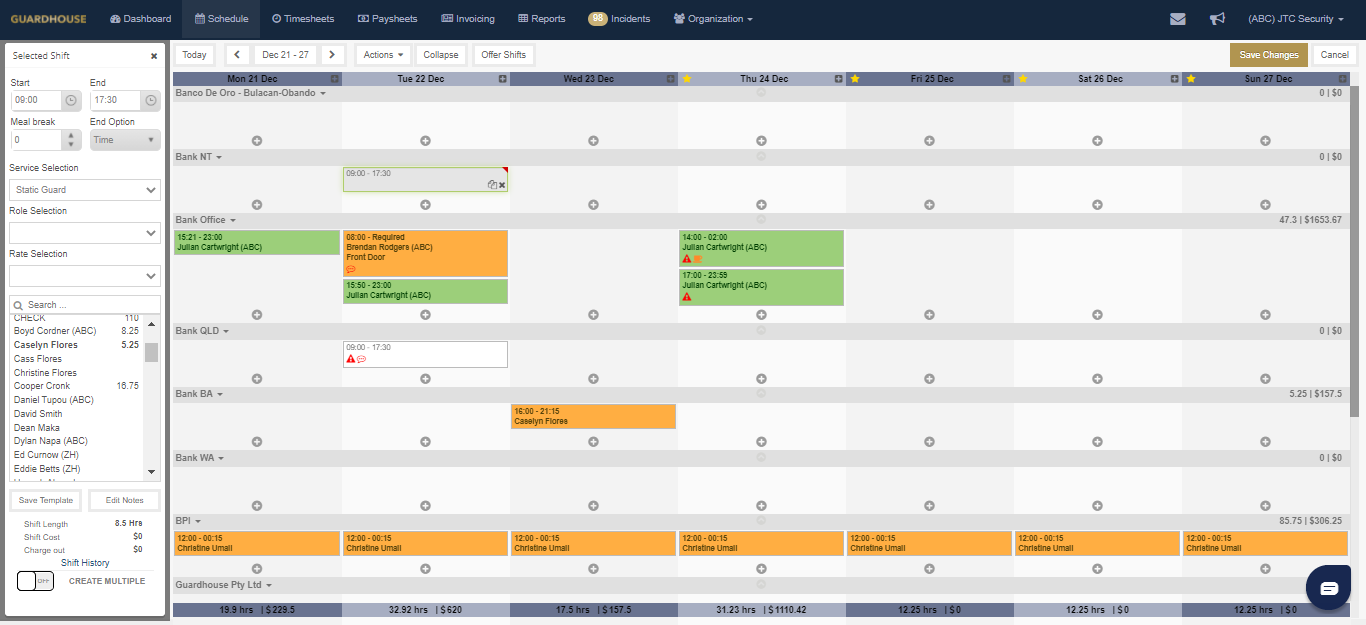The image size is (1366, 625).
Task: Cancel the schedule changes
Action: click(x=1334, y=55)
